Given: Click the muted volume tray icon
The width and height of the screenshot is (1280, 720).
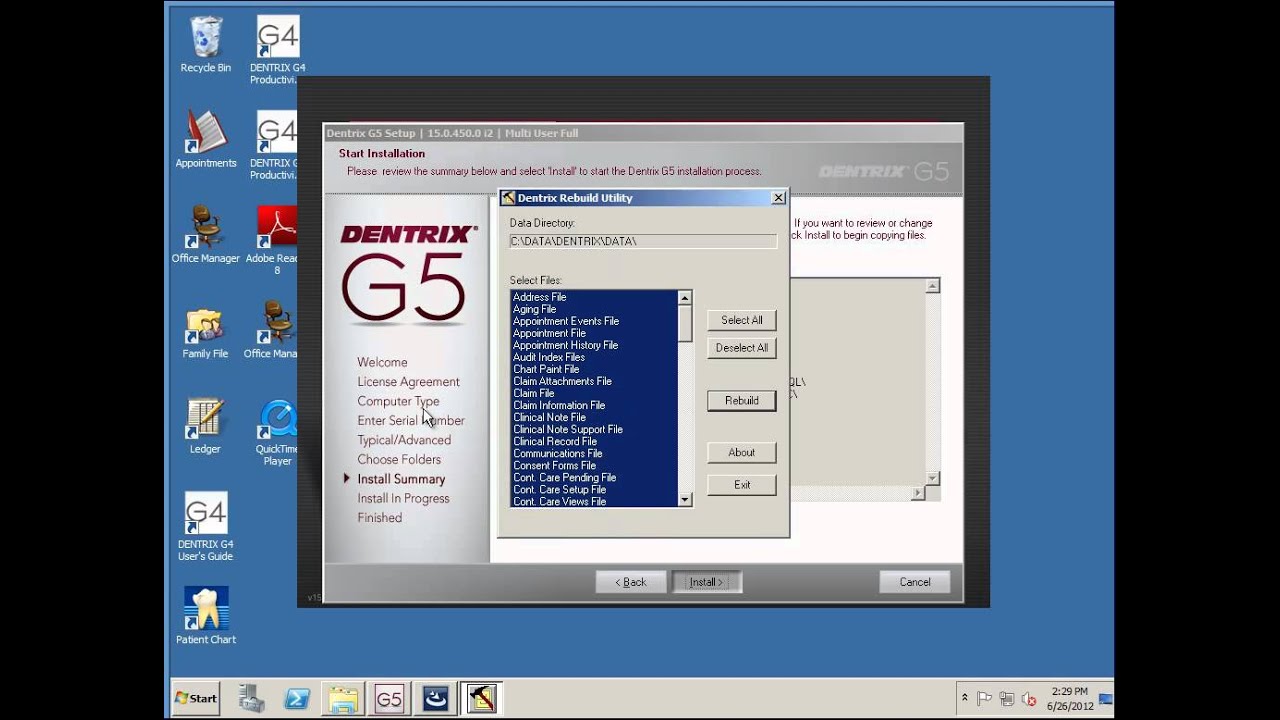Looking at the screenshot, I should 1029,698.
